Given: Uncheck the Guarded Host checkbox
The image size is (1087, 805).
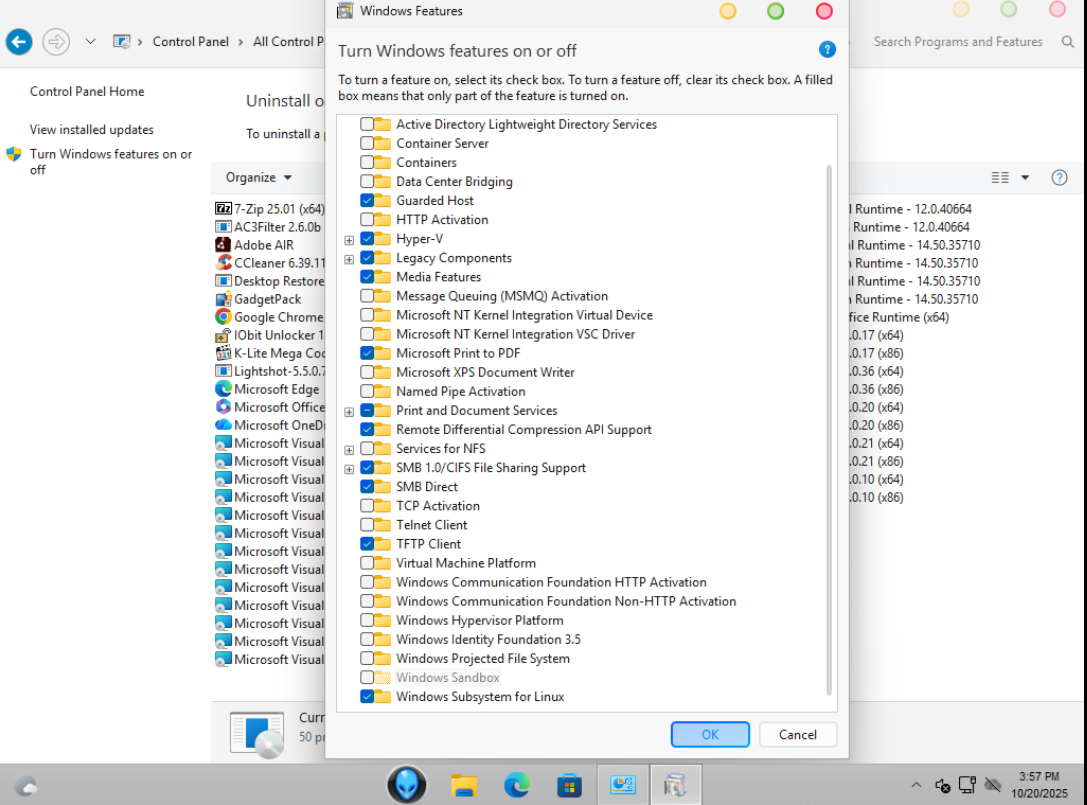Looking at the screenshot, I should 367,200.
